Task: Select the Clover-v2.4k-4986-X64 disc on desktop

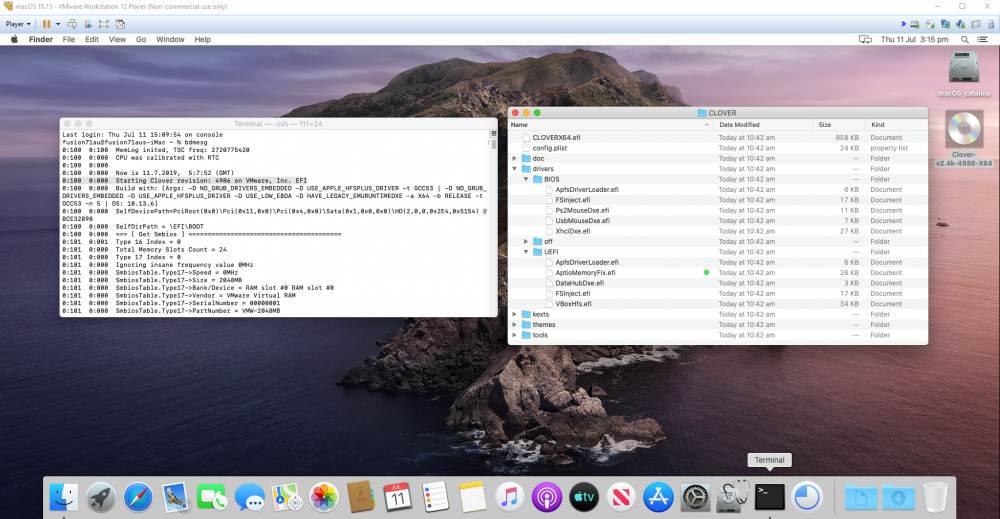Action: tap(964, 139)
